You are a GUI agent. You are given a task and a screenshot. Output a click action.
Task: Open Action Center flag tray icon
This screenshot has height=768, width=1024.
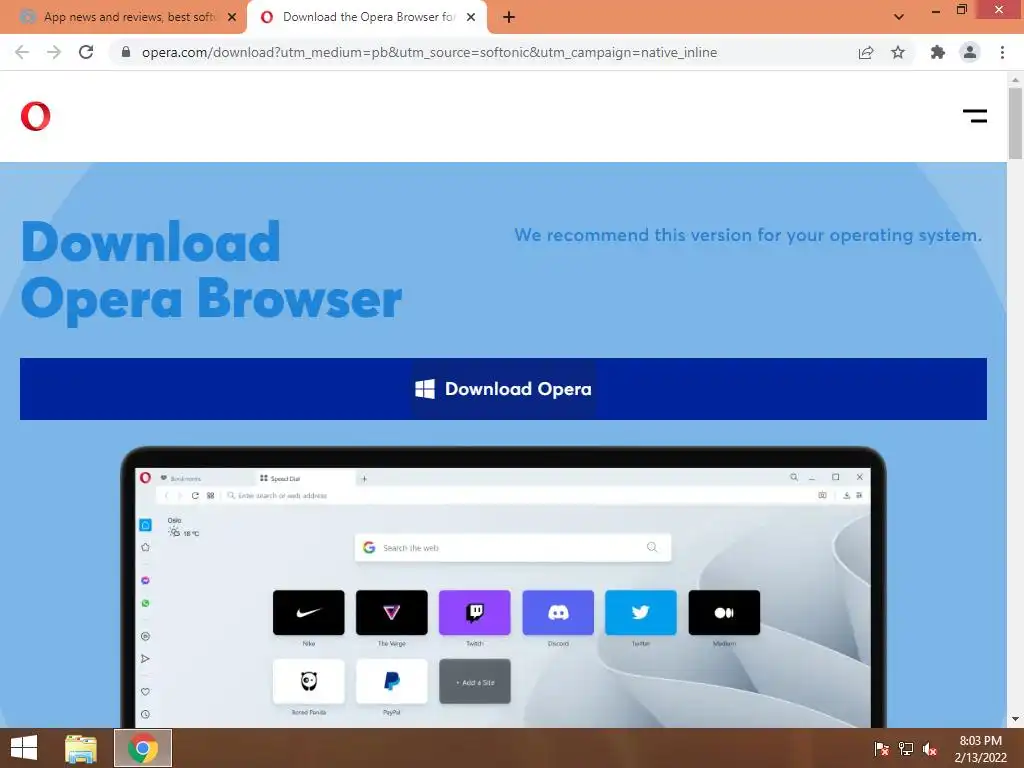(x=881, y=748)
